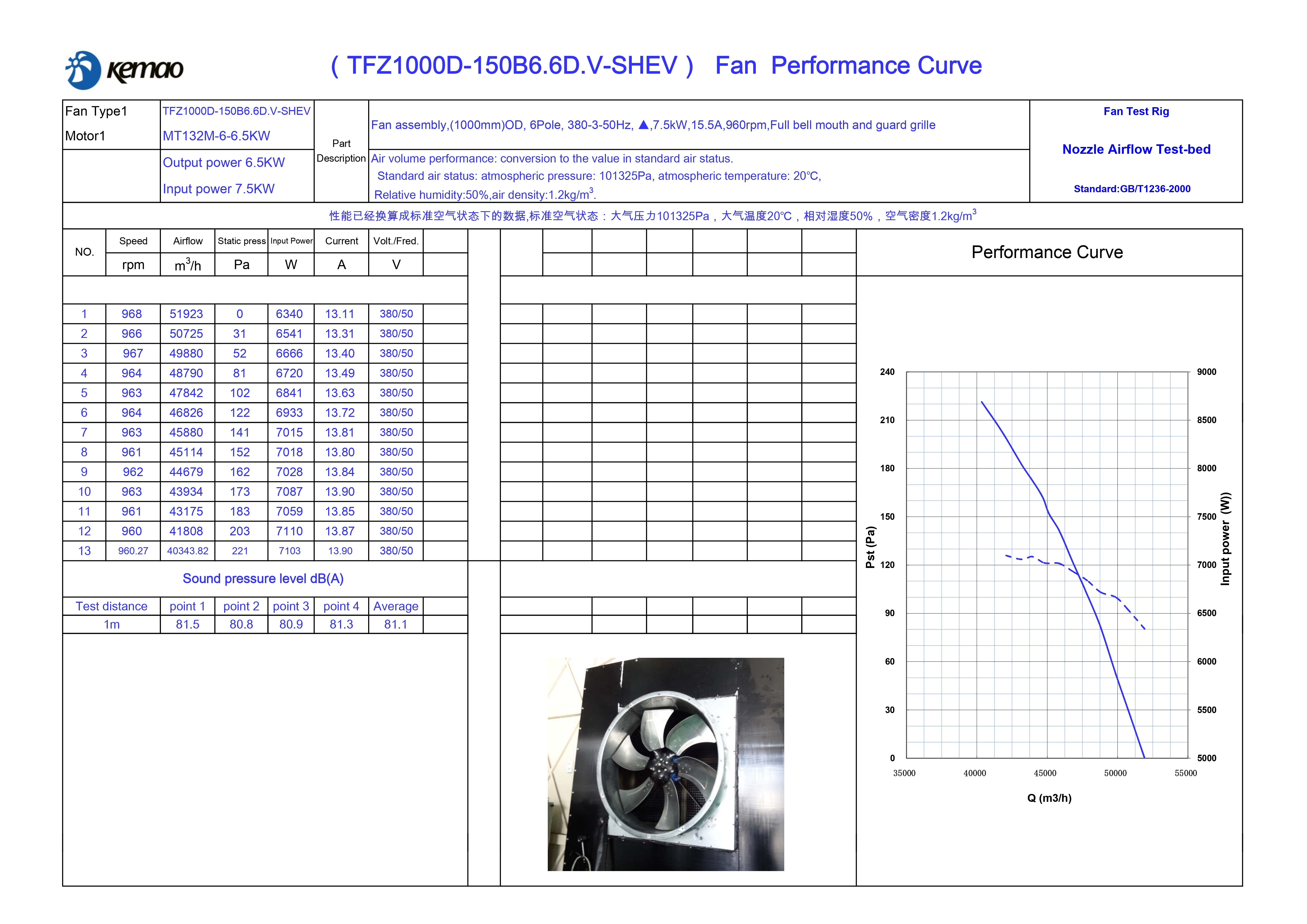Click the 'Static press' column header
Screen dimensions: 1307x924
pyautogui.click(x=241, y=241)
